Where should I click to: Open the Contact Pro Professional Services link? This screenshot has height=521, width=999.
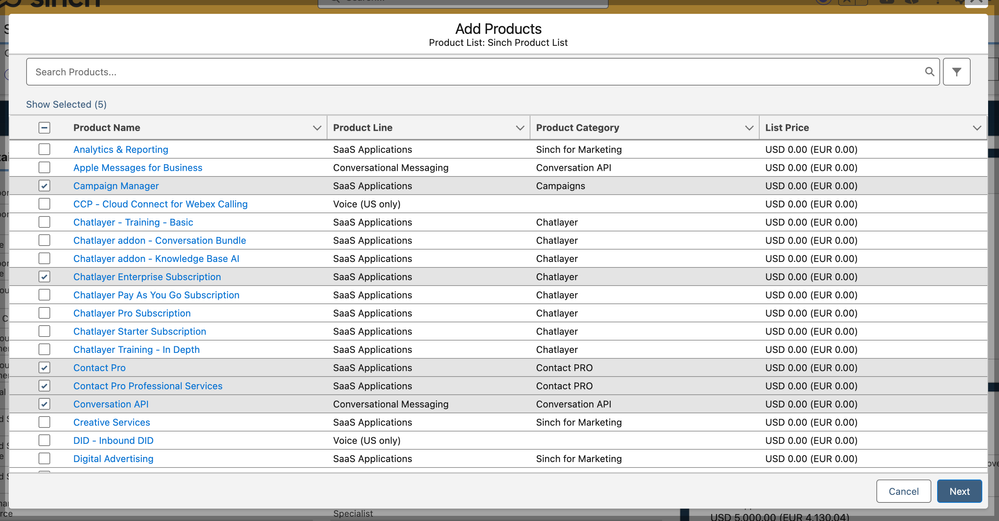click(147, 386)
